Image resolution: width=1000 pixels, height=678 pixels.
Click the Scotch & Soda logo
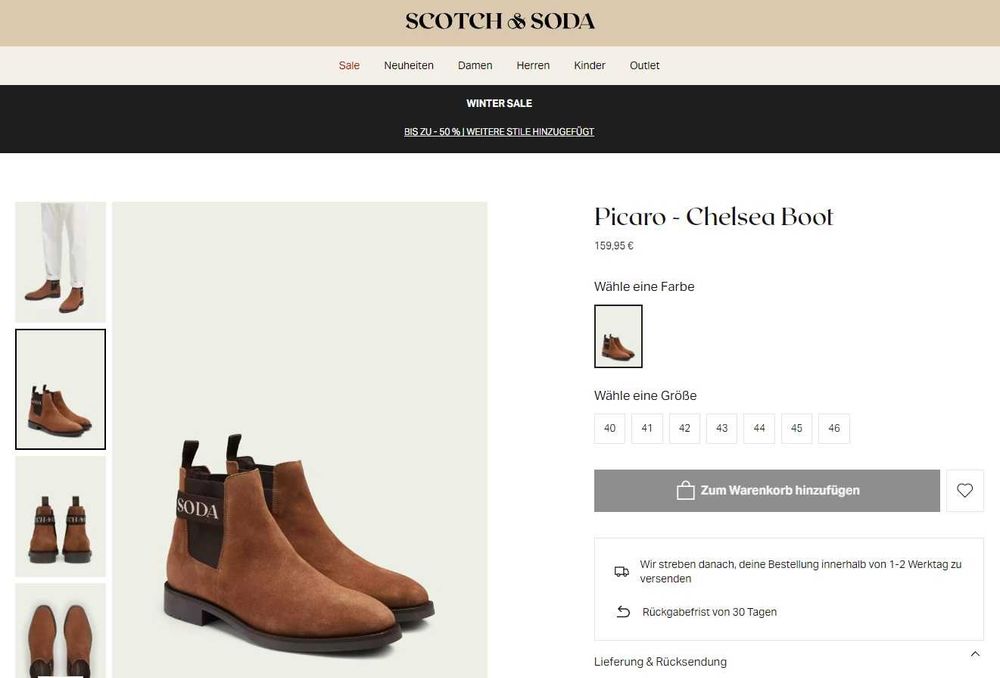(500, 21)
